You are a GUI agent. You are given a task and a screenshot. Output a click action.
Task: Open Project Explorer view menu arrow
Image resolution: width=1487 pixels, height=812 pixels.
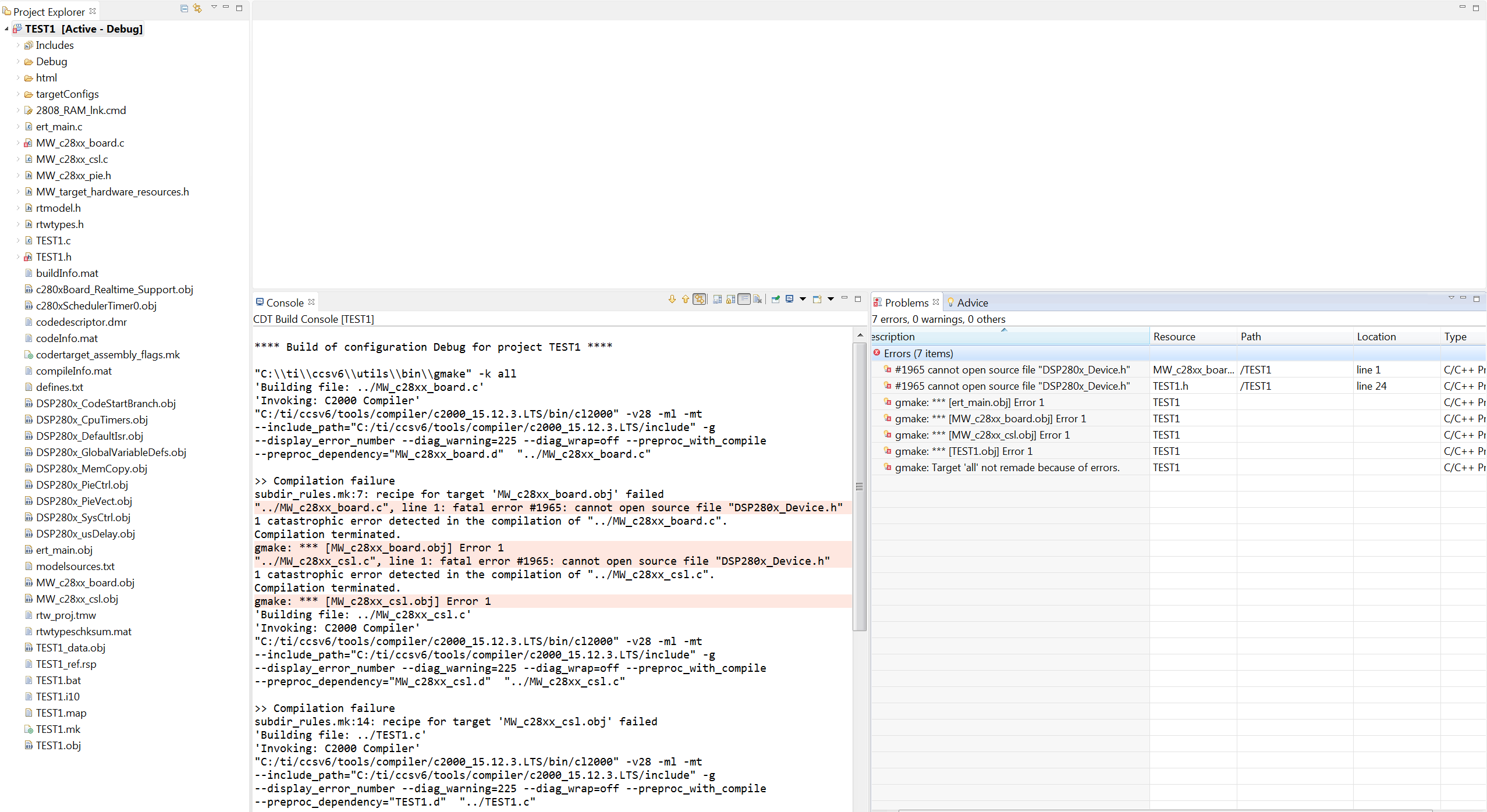[x=214, y=7]
